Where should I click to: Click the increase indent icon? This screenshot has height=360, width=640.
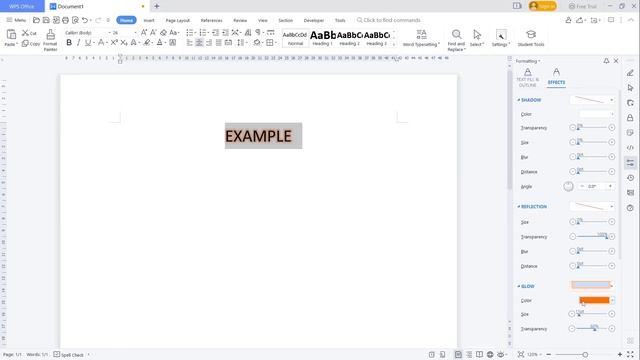[225, 32]
